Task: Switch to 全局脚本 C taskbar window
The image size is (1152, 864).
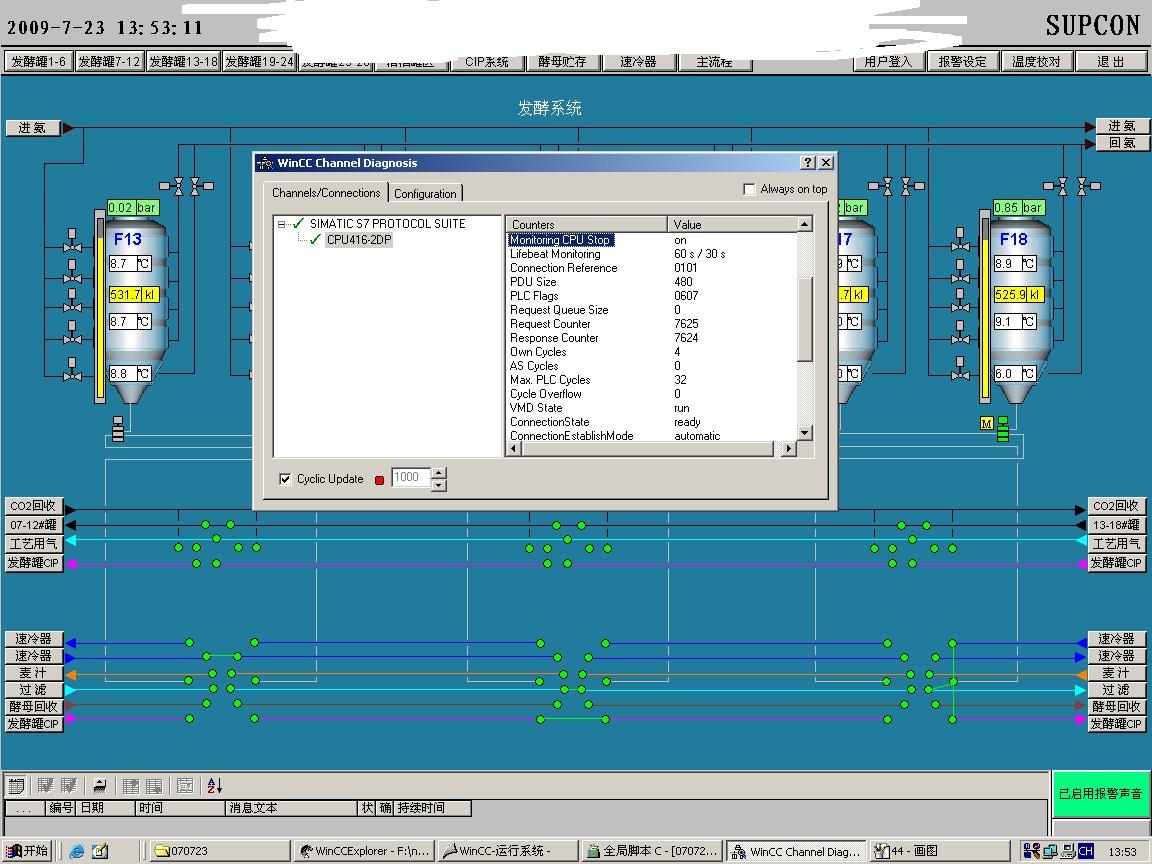Action: [x=651, y=851]
